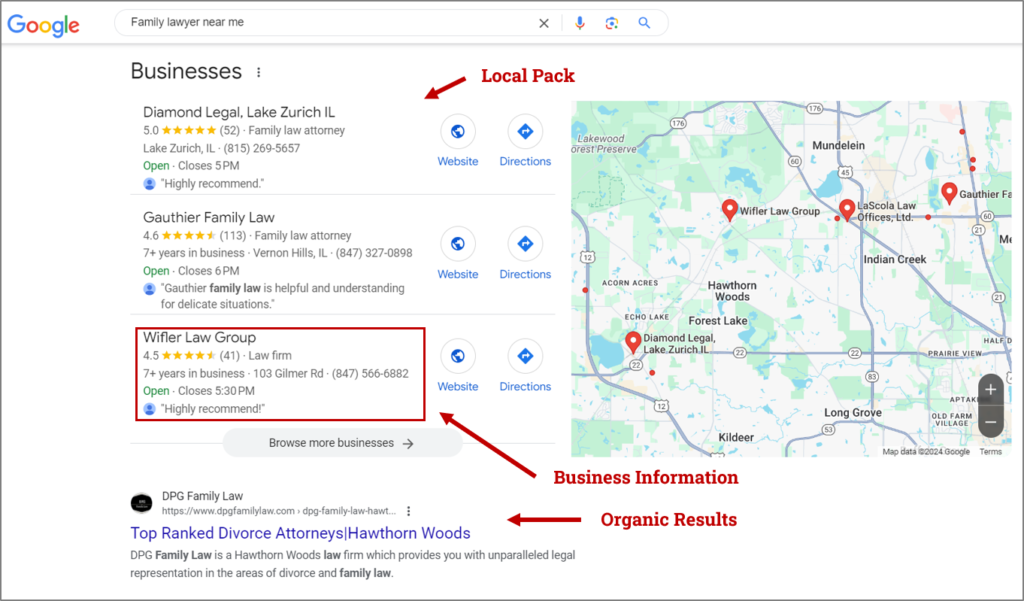The image size is (1024, 601).
Task: Open the Website icon for Wifler Law Group
Action: coord(457,357)
